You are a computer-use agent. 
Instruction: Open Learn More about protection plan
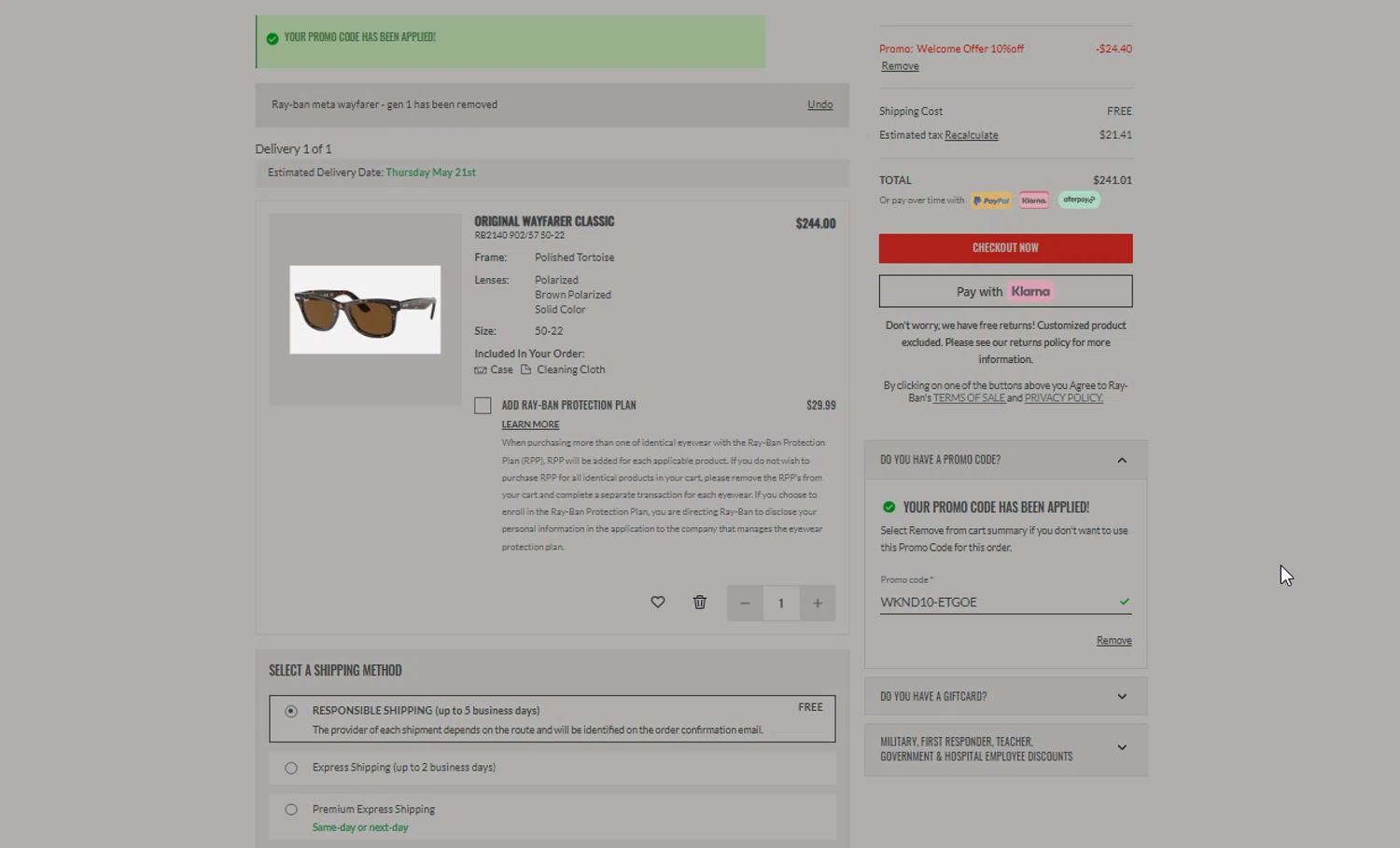530,424
